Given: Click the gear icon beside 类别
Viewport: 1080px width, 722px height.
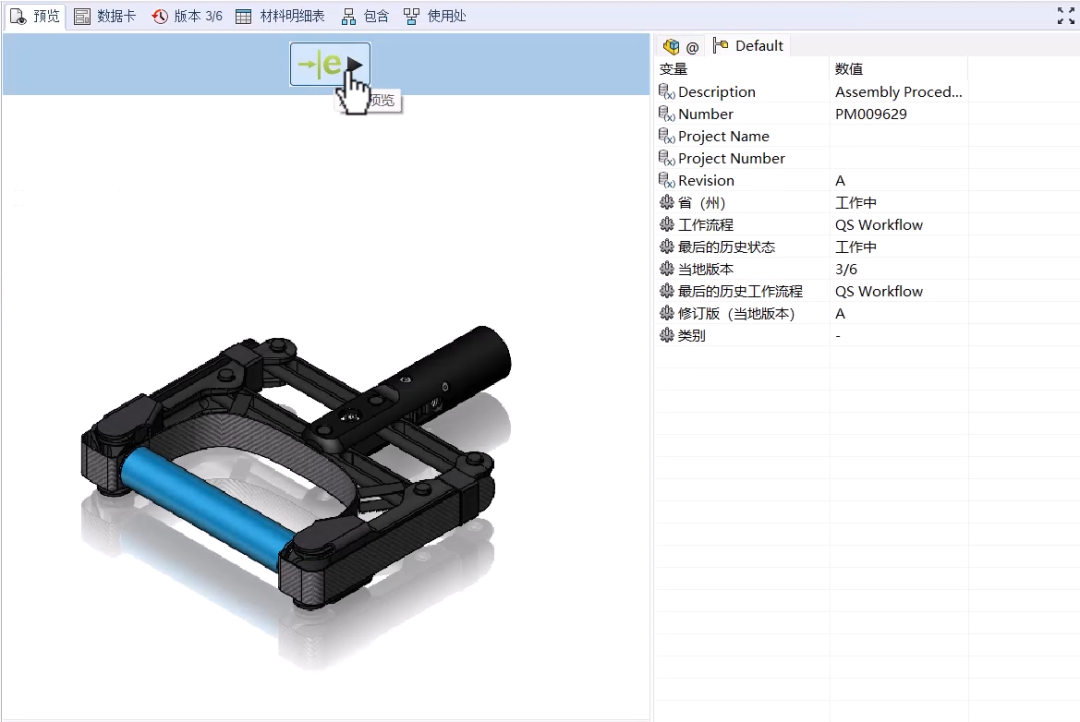Looking at the screenshot, I should pyautogui.click(x=667, y=335).
